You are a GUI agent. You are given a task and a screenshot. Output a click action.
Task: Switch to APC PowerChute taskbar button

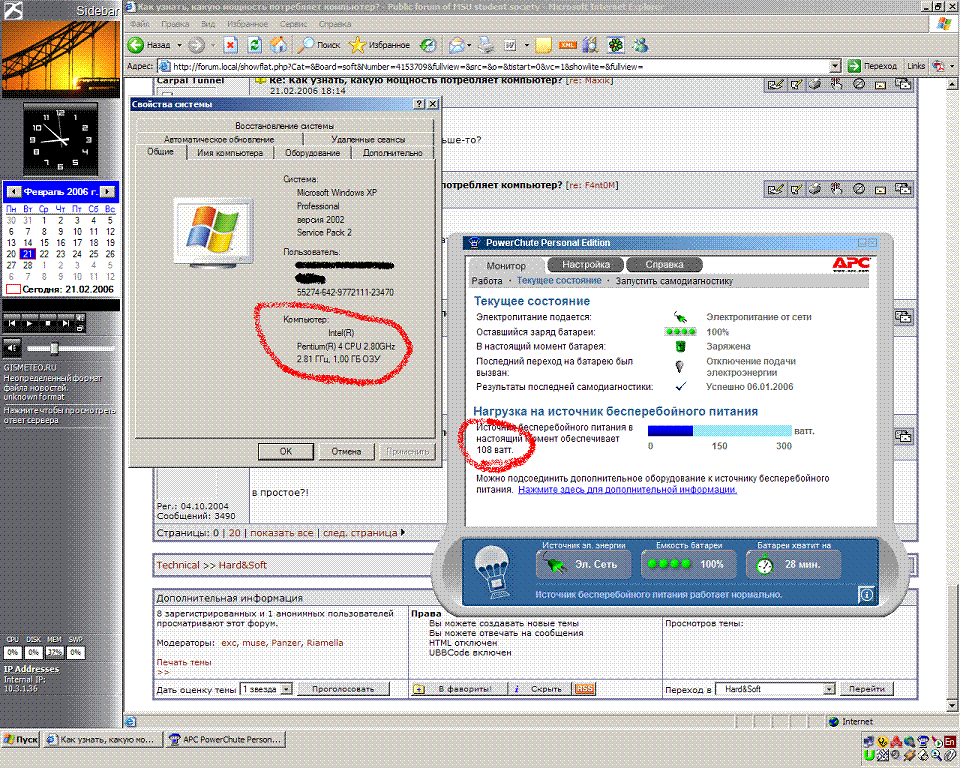tap(225, 739)
